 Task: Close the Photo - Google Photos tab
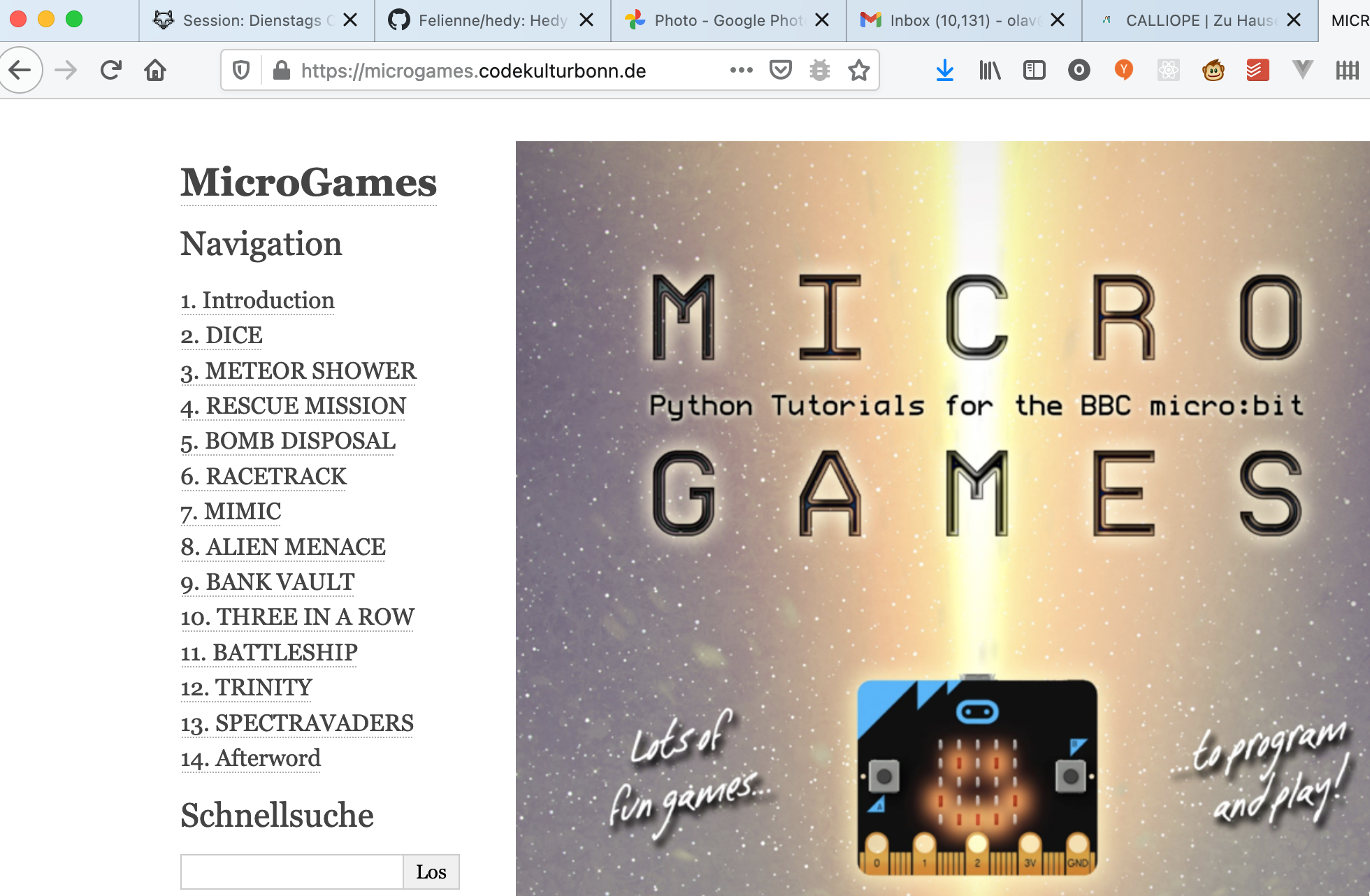point(822,20)
